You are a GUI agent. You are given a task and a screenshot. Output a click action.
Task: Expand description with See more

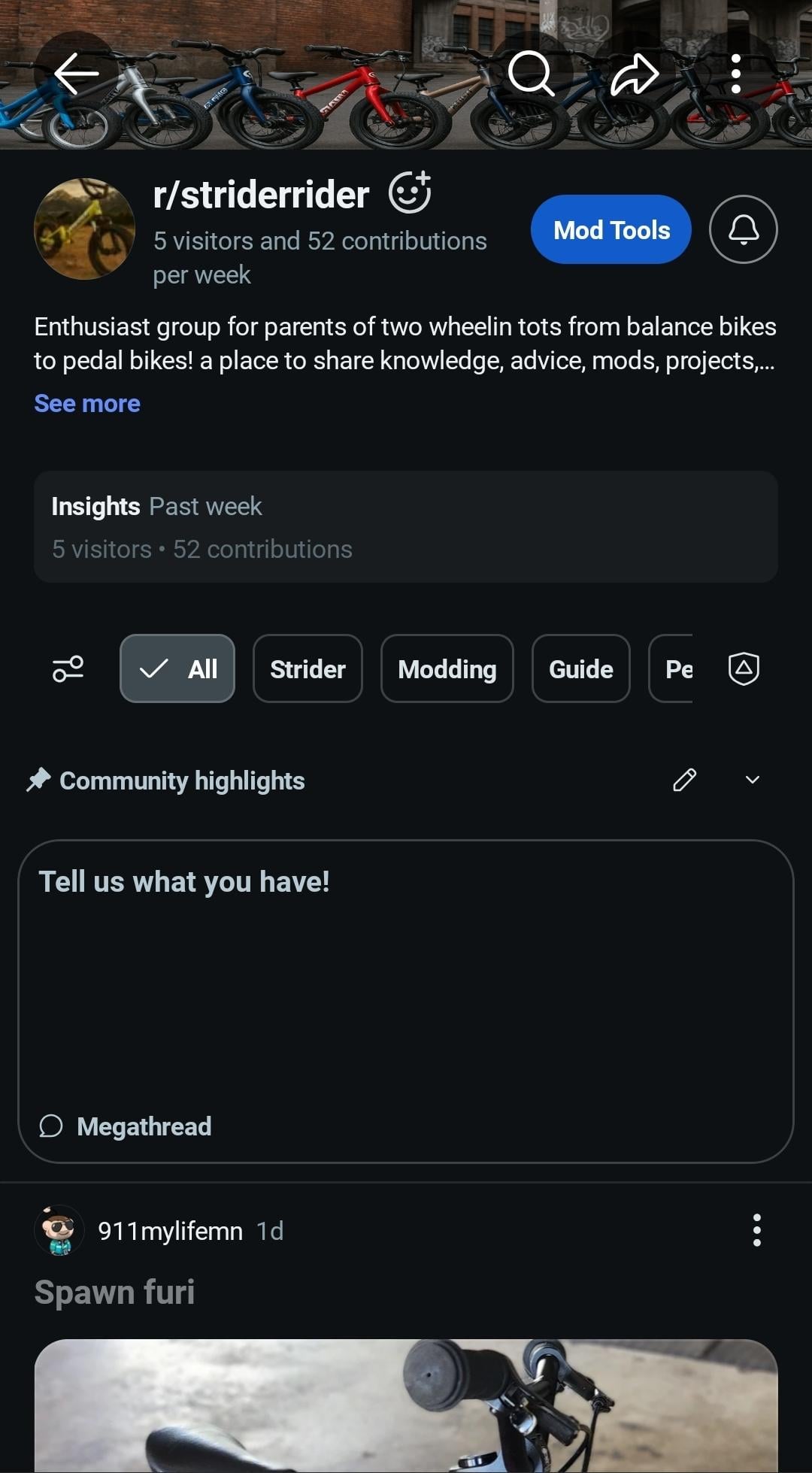coord(87,404)
